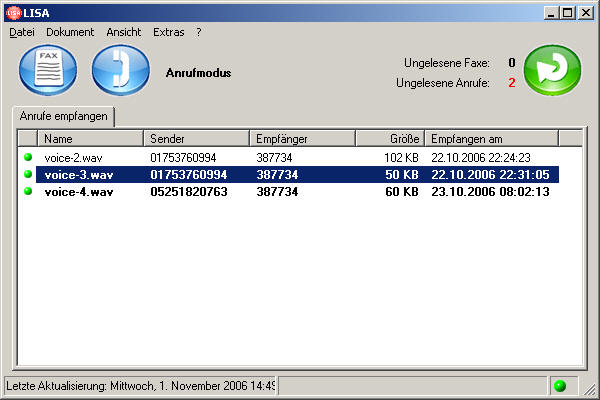Viewport: 600px width, 400px height.
Task: Select the voice-4.wav call entry
Action: (79, 192)
